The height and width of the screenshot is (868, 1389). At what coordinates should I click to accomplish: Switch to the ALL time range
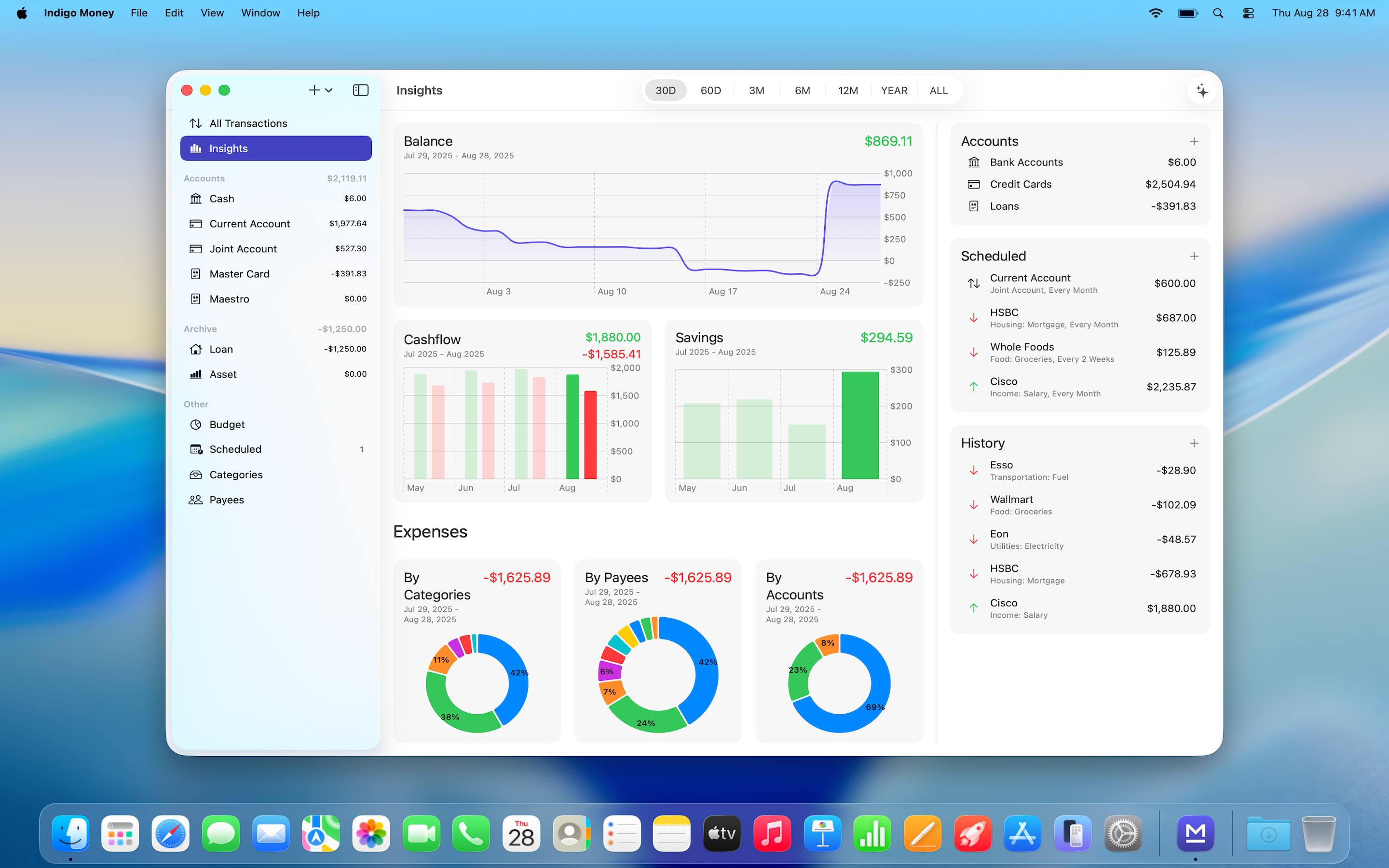(x=939, y=90)
